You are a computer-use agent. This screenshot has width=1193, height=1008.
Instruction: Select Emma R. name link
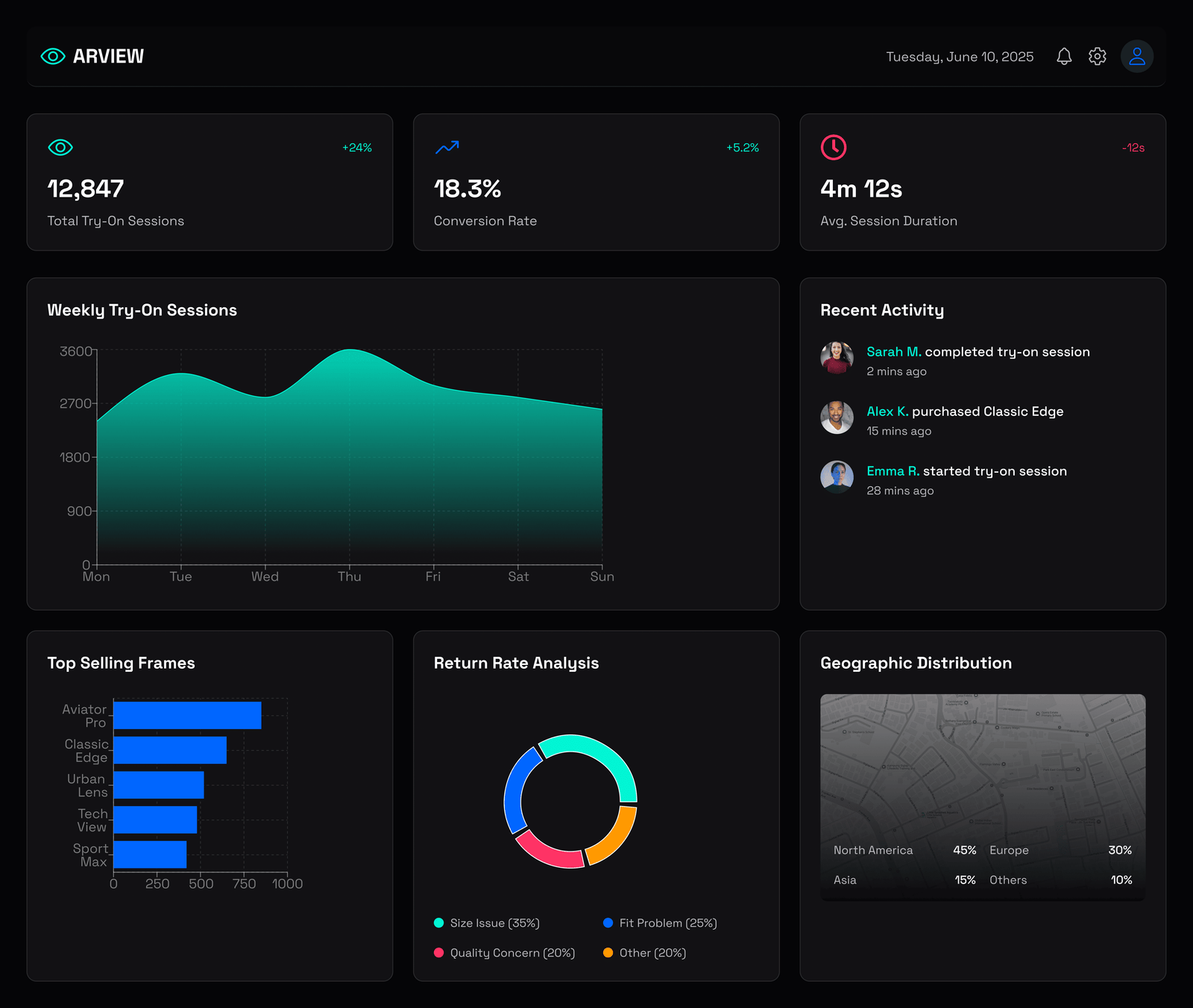pyautogui.click(x=893, y=471)
